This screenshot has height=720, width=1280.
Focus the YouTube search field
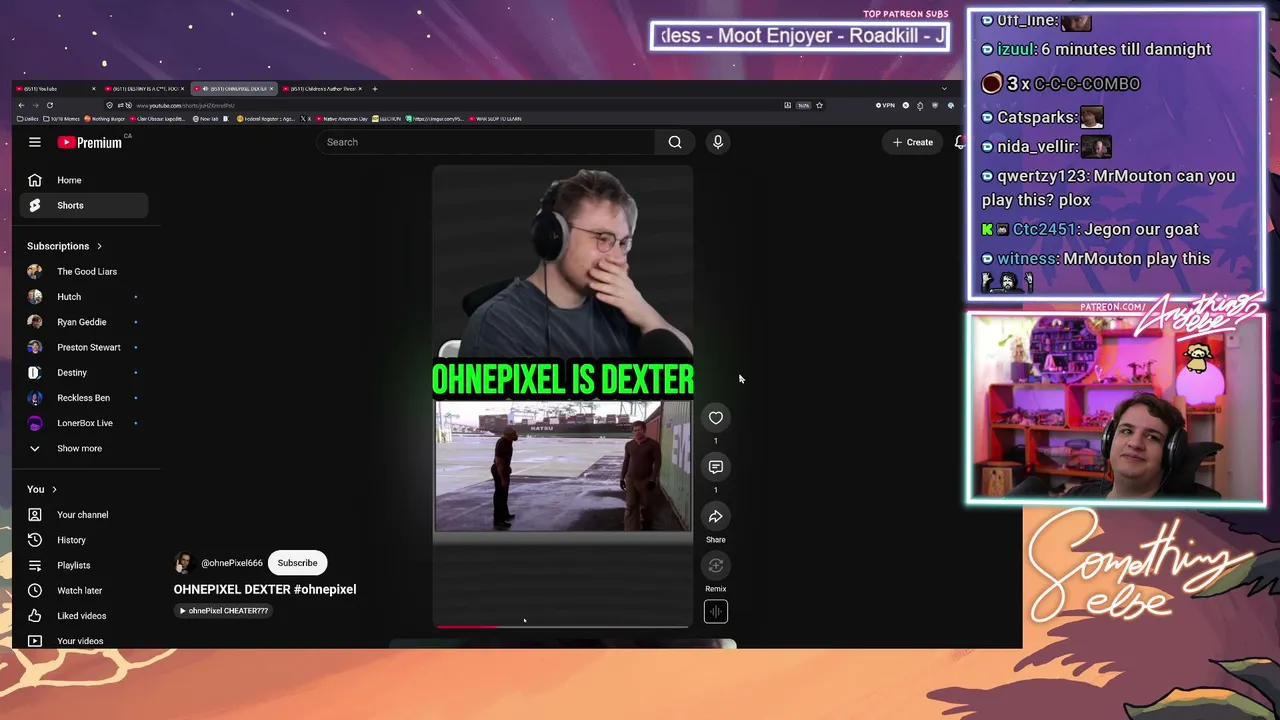pos(486,142)
